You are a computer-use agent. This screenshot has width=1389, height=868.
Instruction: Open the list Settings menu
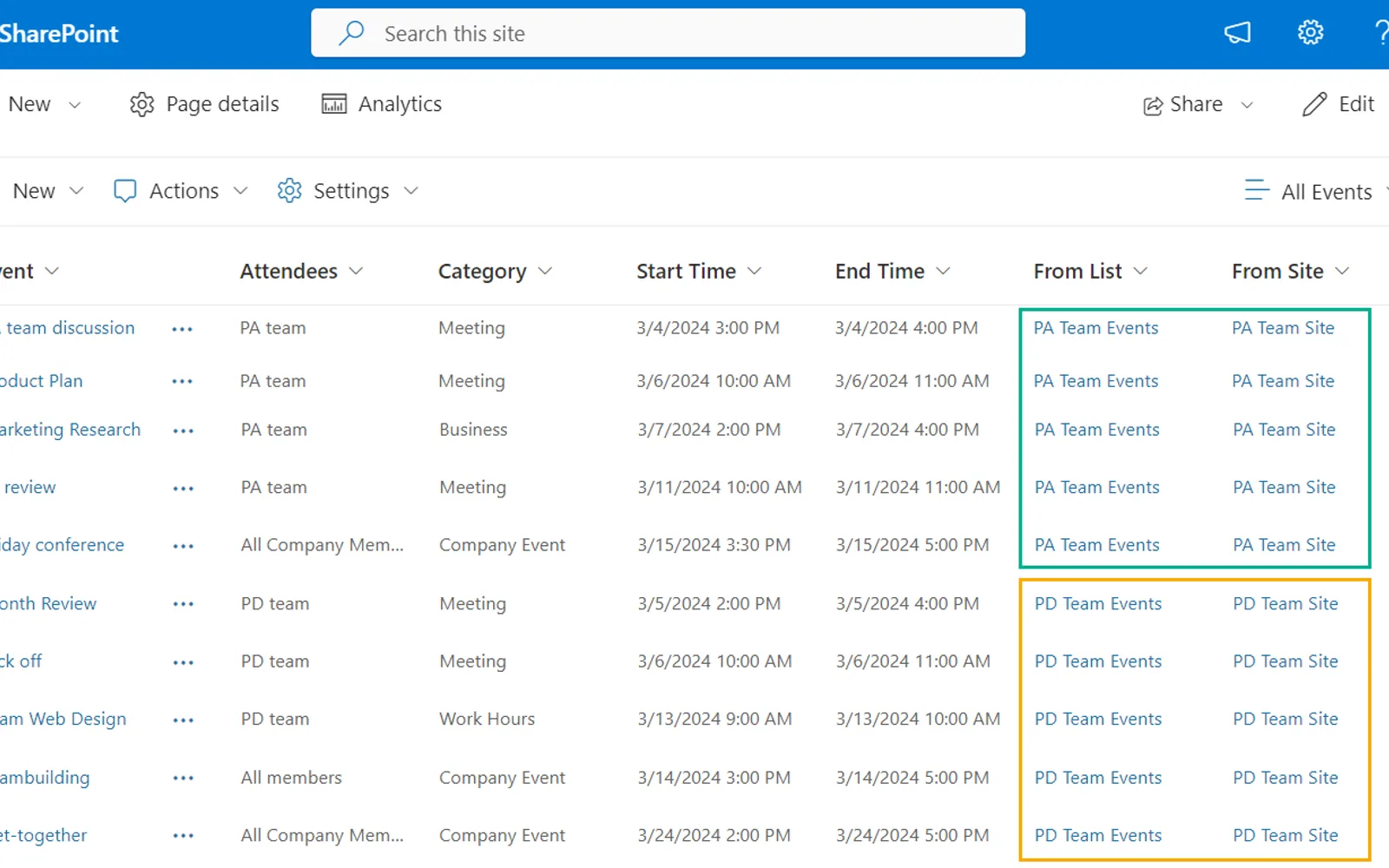tap(347, 191)
